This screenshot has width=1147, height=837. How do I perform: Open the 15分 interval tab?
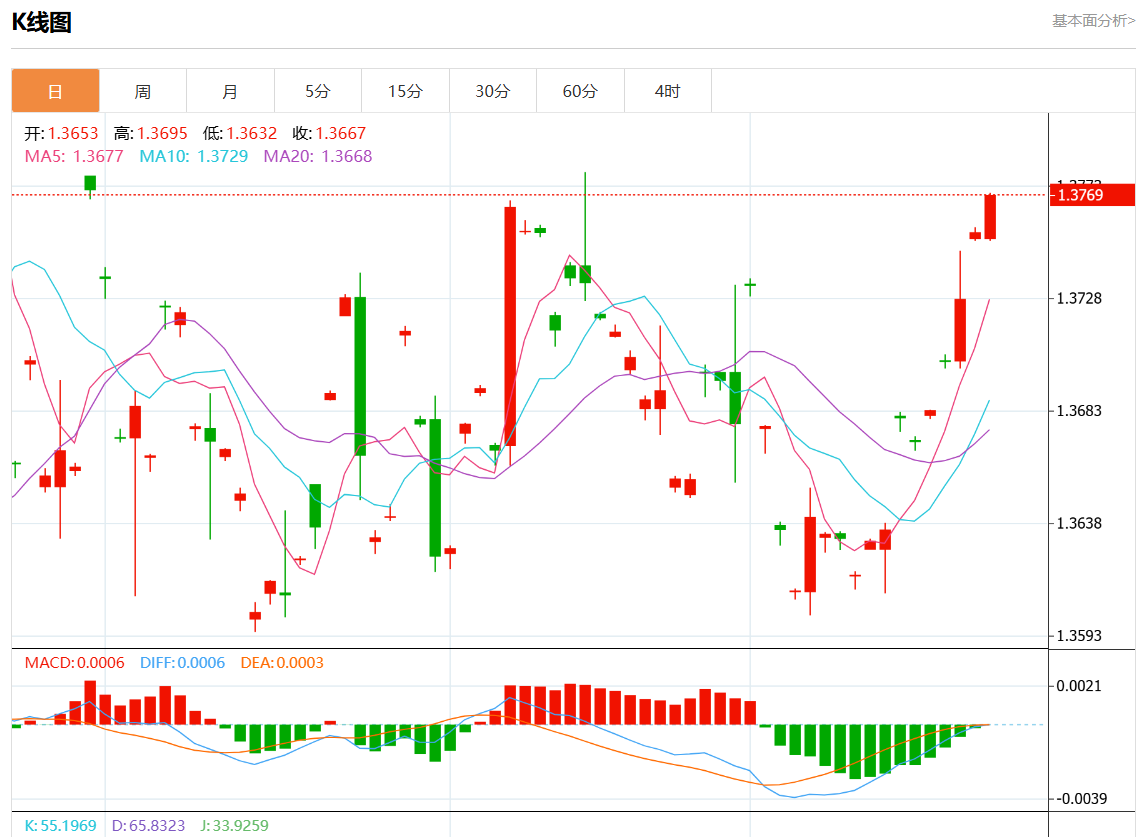click(405, 91)
